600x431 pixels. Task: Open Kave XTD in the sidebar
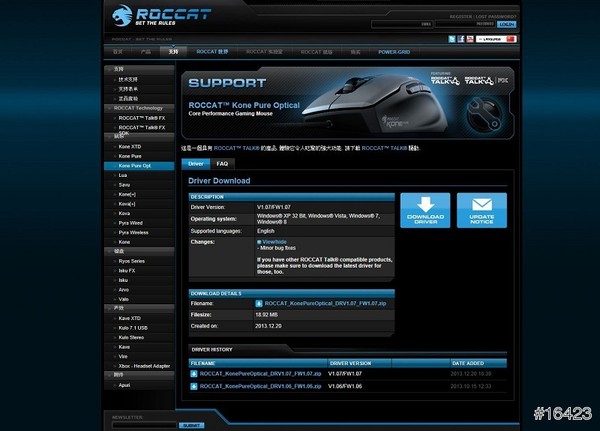coord(130,318)
